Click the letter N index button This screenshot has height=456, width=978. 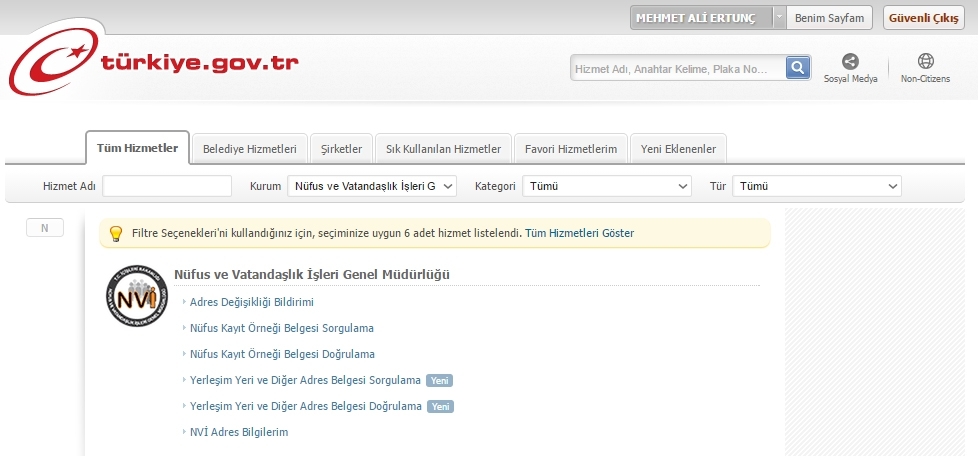pos(44,228)
